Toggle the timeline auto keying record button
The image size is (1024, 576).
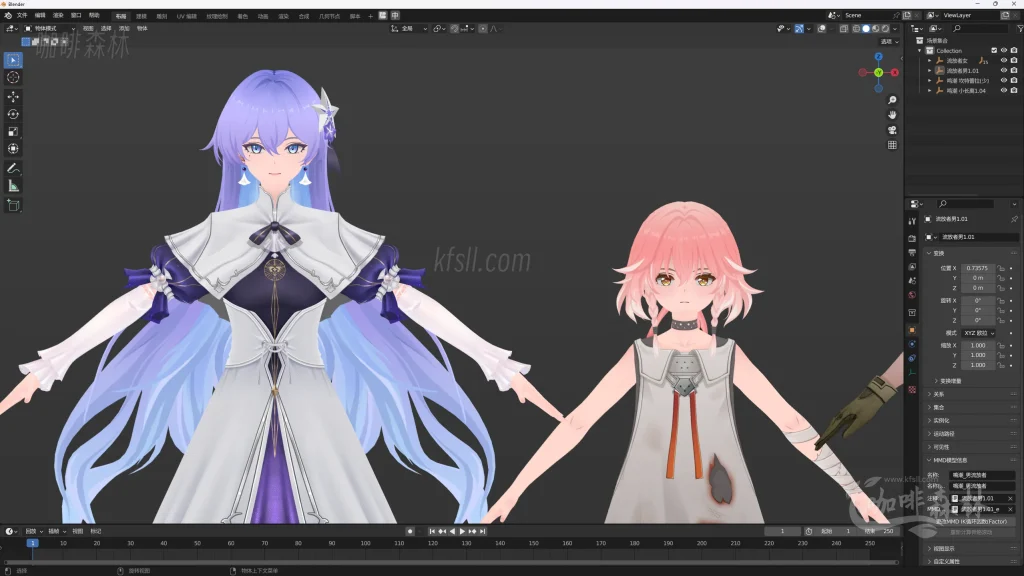tap(410, 532)
